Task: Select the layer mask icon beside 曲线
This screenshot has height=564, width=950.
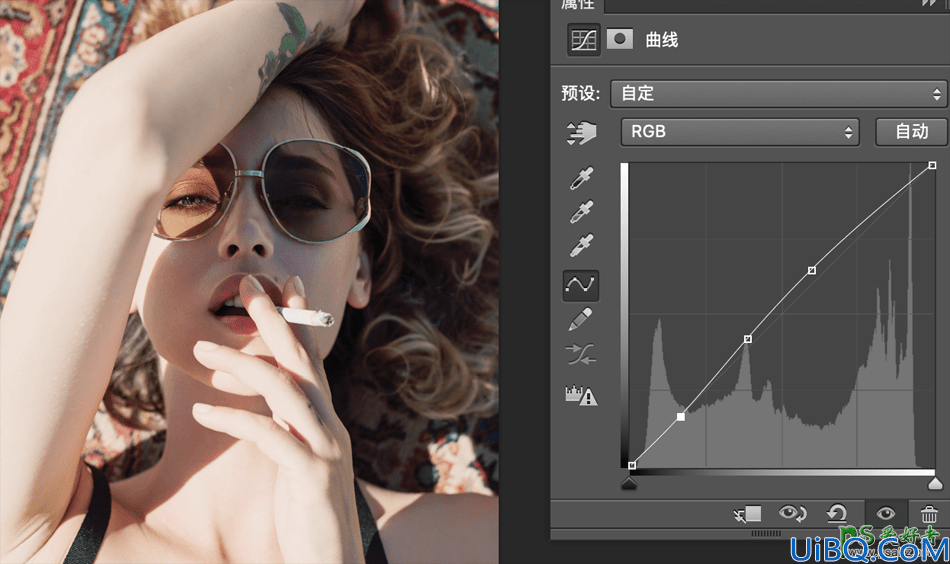Action: pyautogui.click(x=619, y=39)
